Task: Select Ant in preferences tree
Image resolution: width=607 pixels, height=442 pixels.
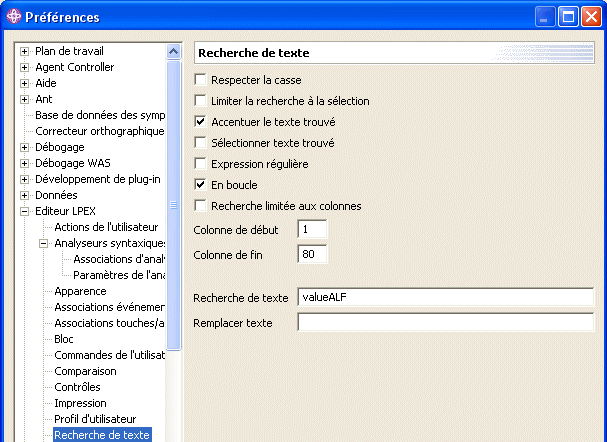Action: [43, 99]
